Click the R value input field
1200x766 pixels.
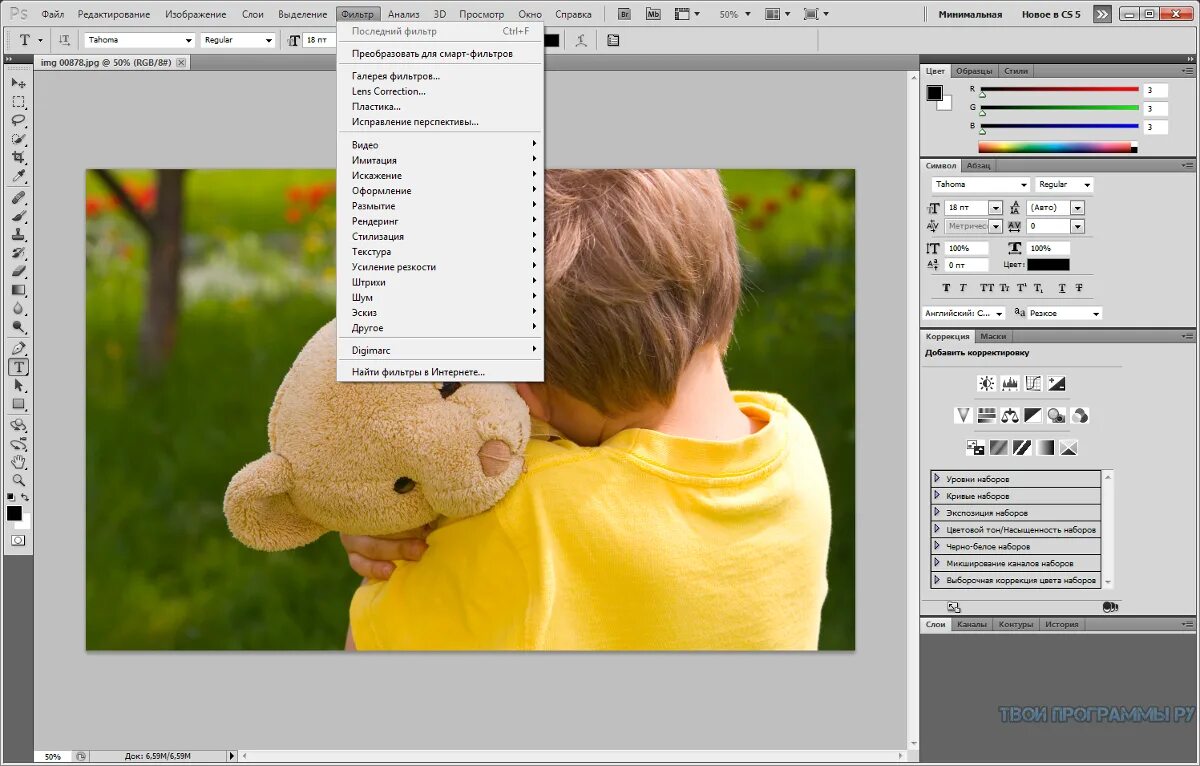coord(1156,90)
